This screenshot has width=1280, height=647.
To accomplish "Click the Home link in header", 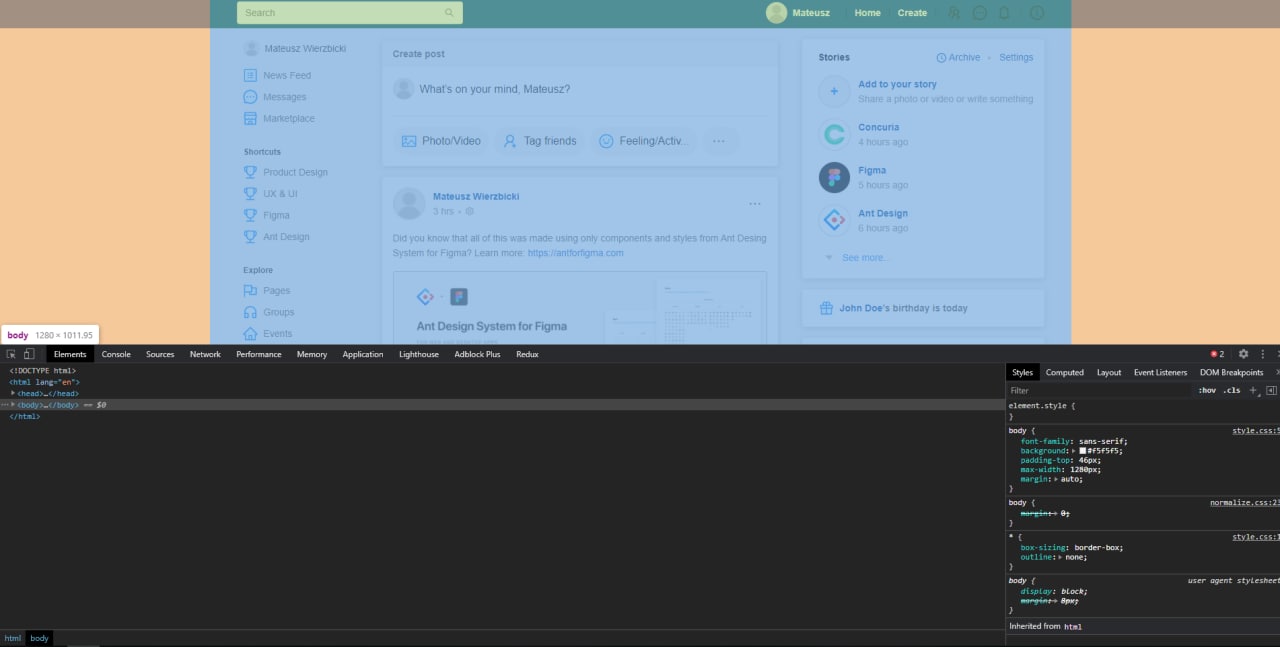I will 868,13.
